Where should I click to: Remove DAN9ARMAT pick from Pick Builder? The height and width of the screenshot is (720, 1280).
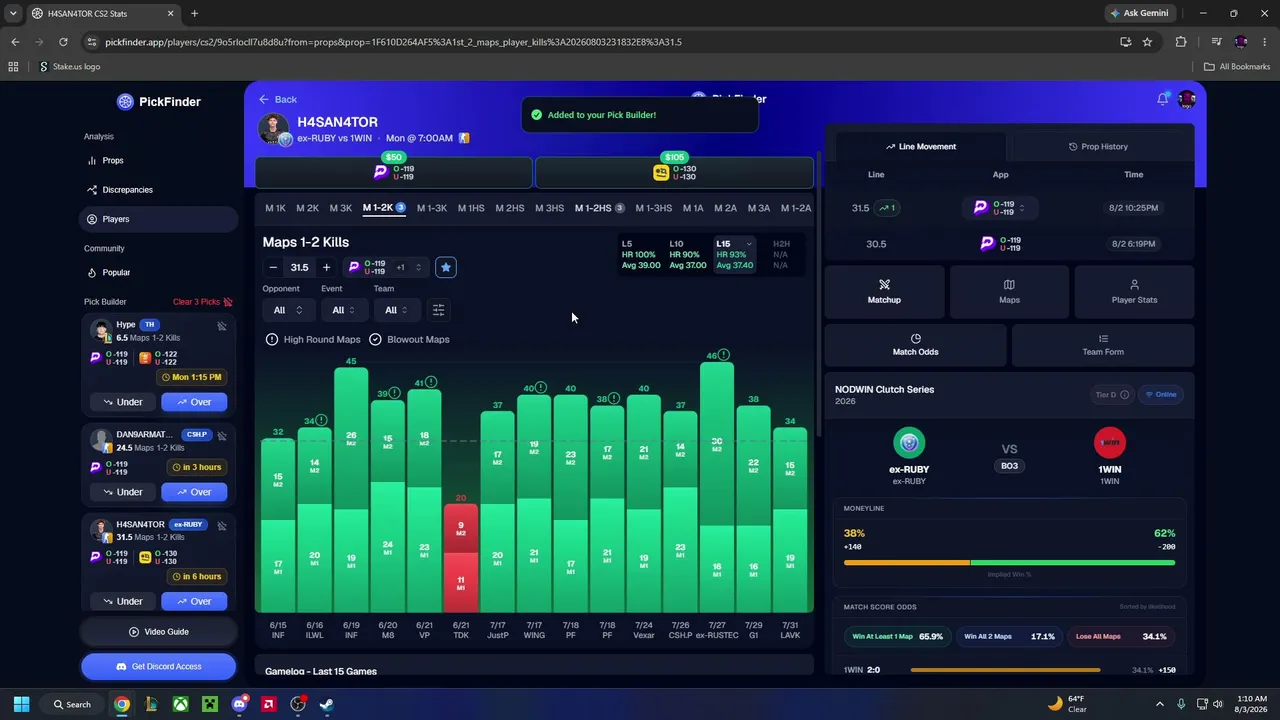tap(222, 436)
